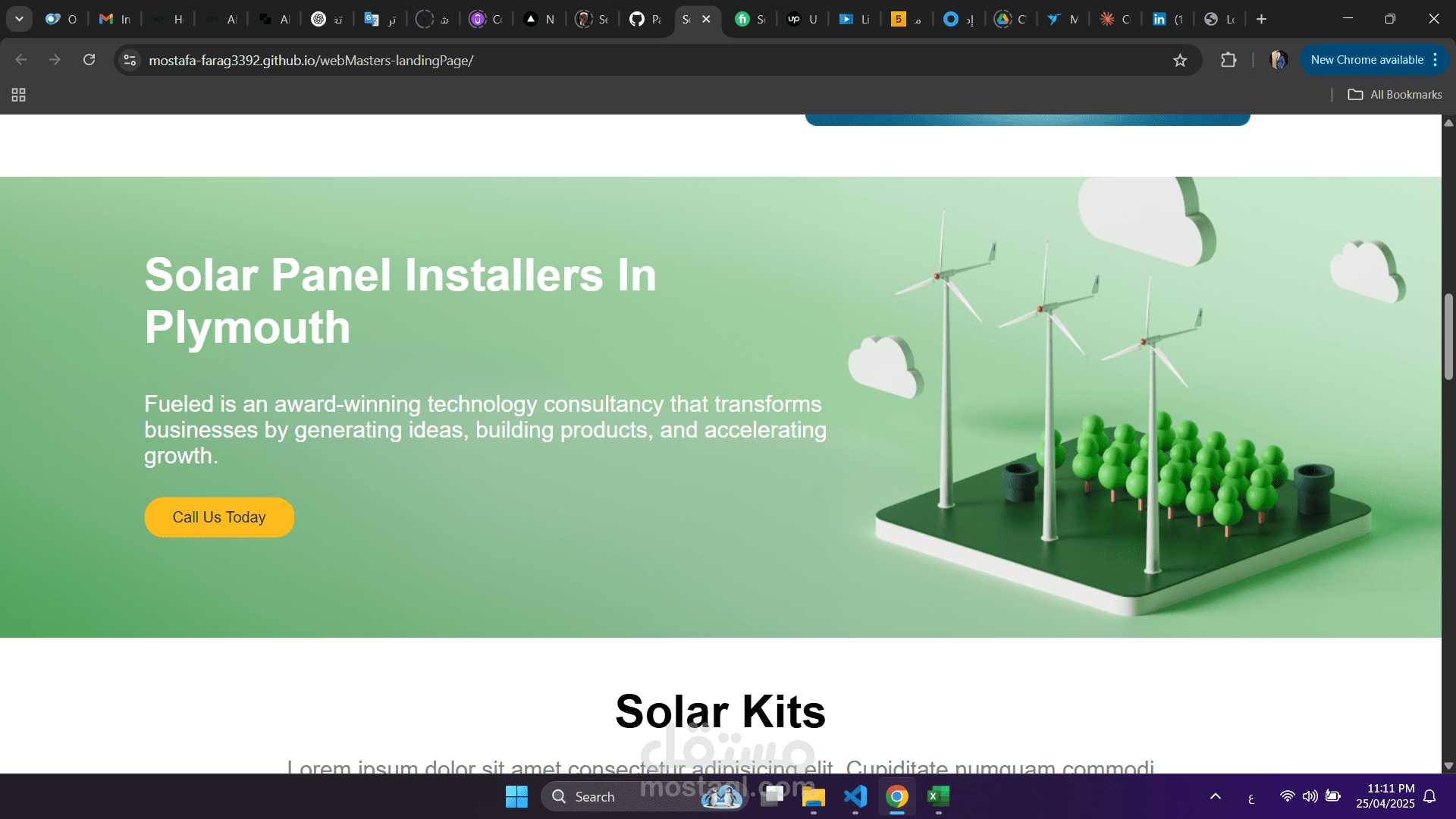
Task: Open the Chrome menu with three dots
Action: click(1436, 60)
